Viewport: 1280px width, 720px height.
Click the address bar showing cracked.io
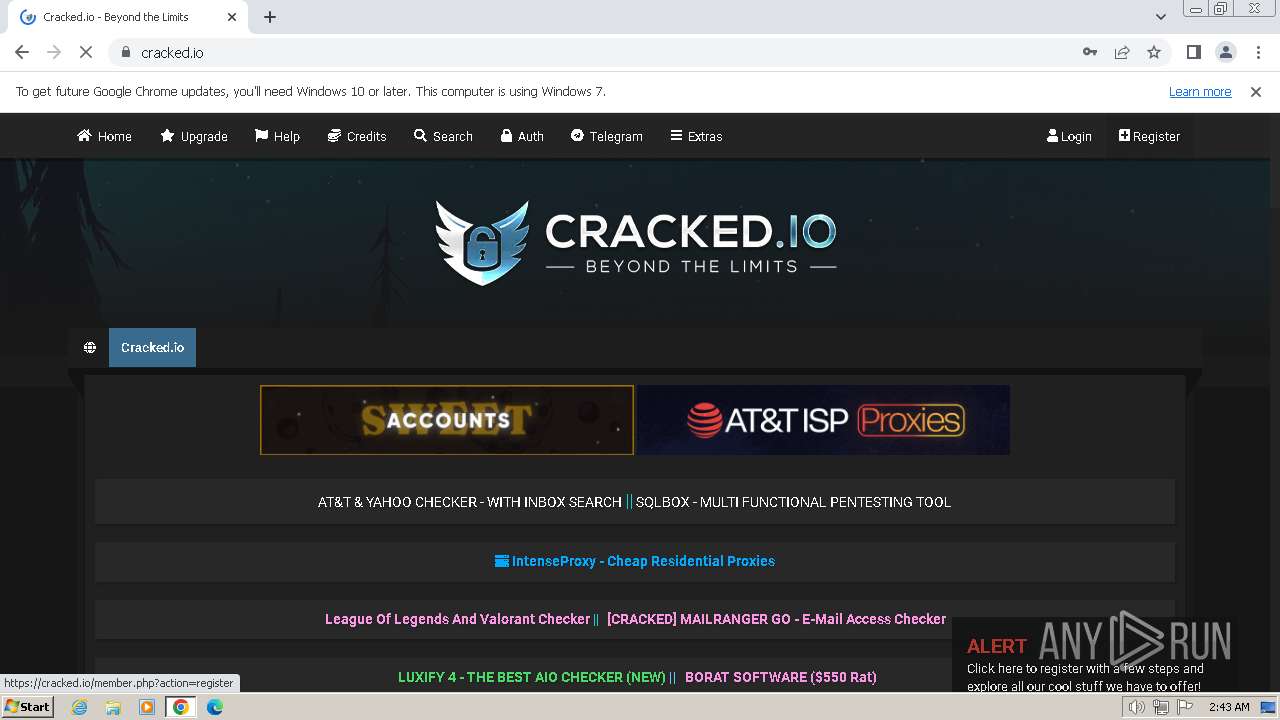click(590, 52)
